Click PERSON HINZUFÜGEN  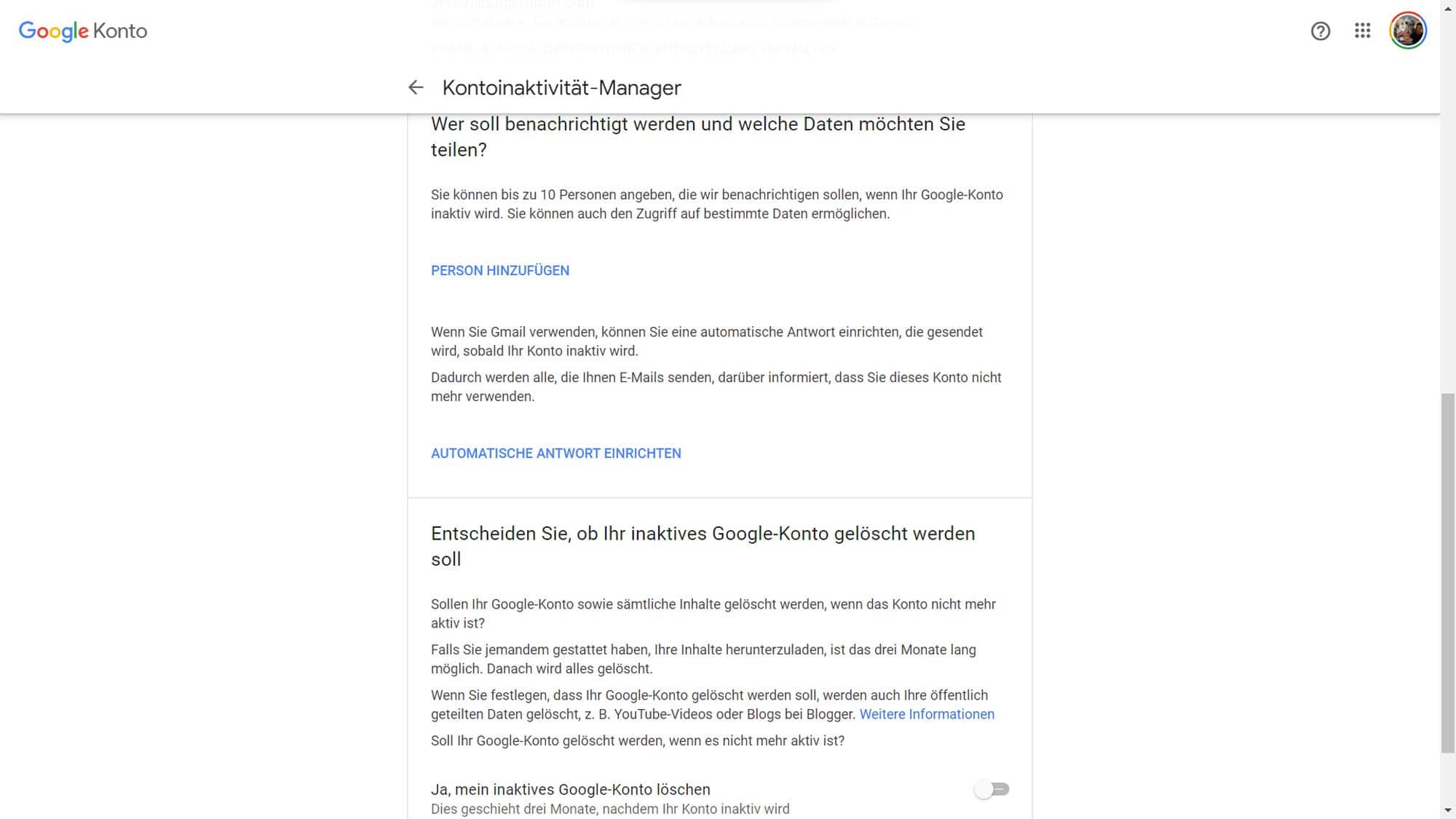click(x=500, y=271)
